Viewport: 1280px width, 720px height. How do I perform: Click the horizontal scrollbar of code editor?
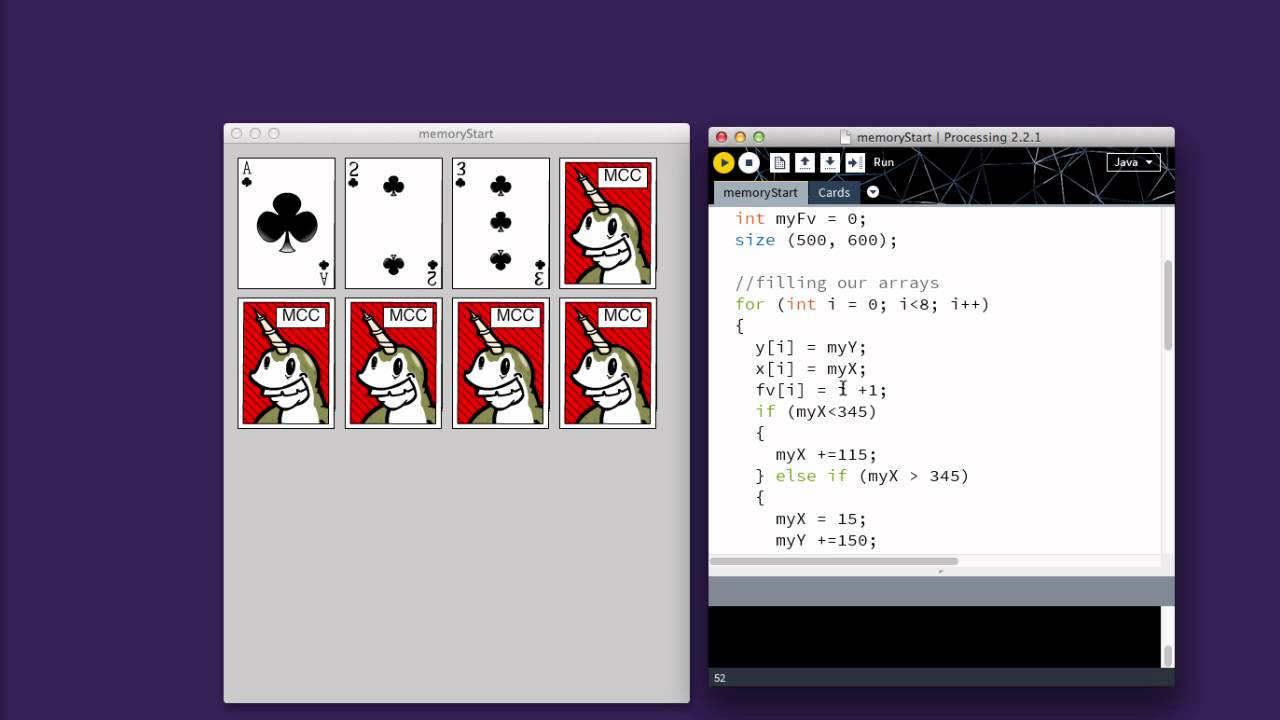point(834,561)
